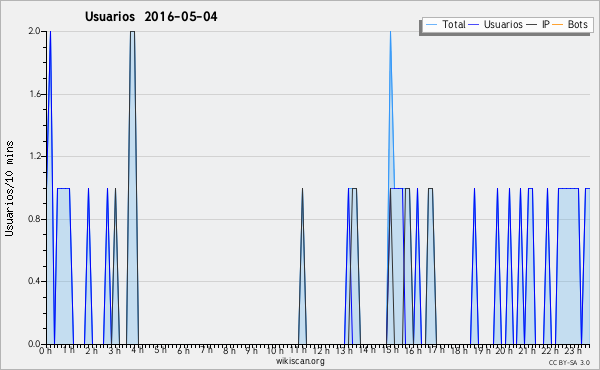Click the 0.4 y-axis value
The height and width of the screenshot is (370, 600).
point(34,281)
